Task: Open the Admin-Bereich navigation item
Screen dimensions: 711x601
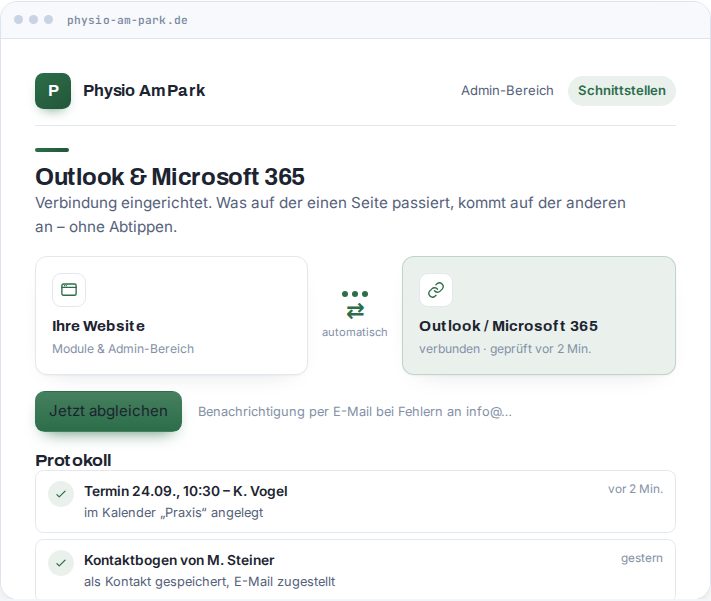Action: (x=507, y=91)
